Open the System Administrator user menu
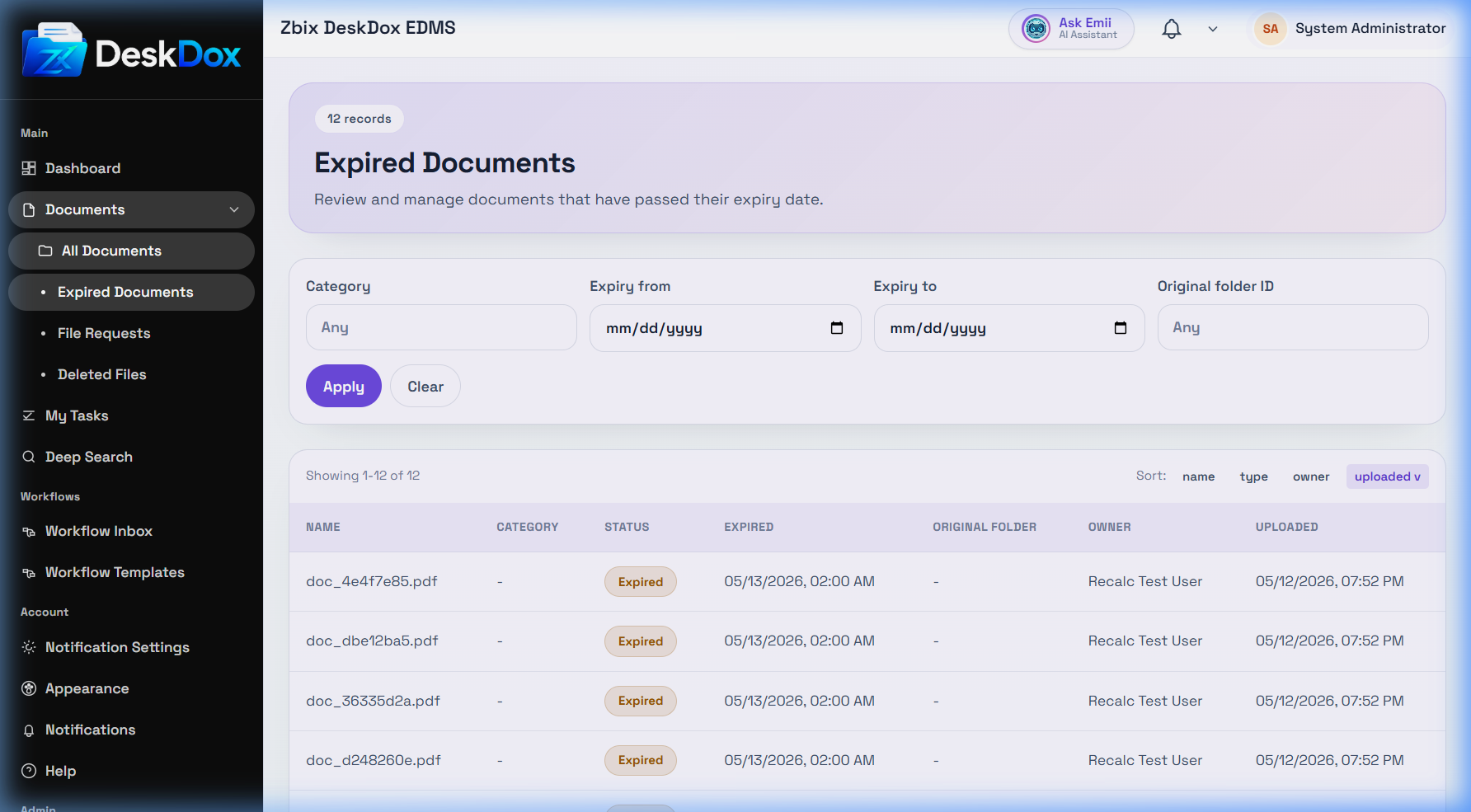Screen dimensions: 1471x812 (1351, 29)
